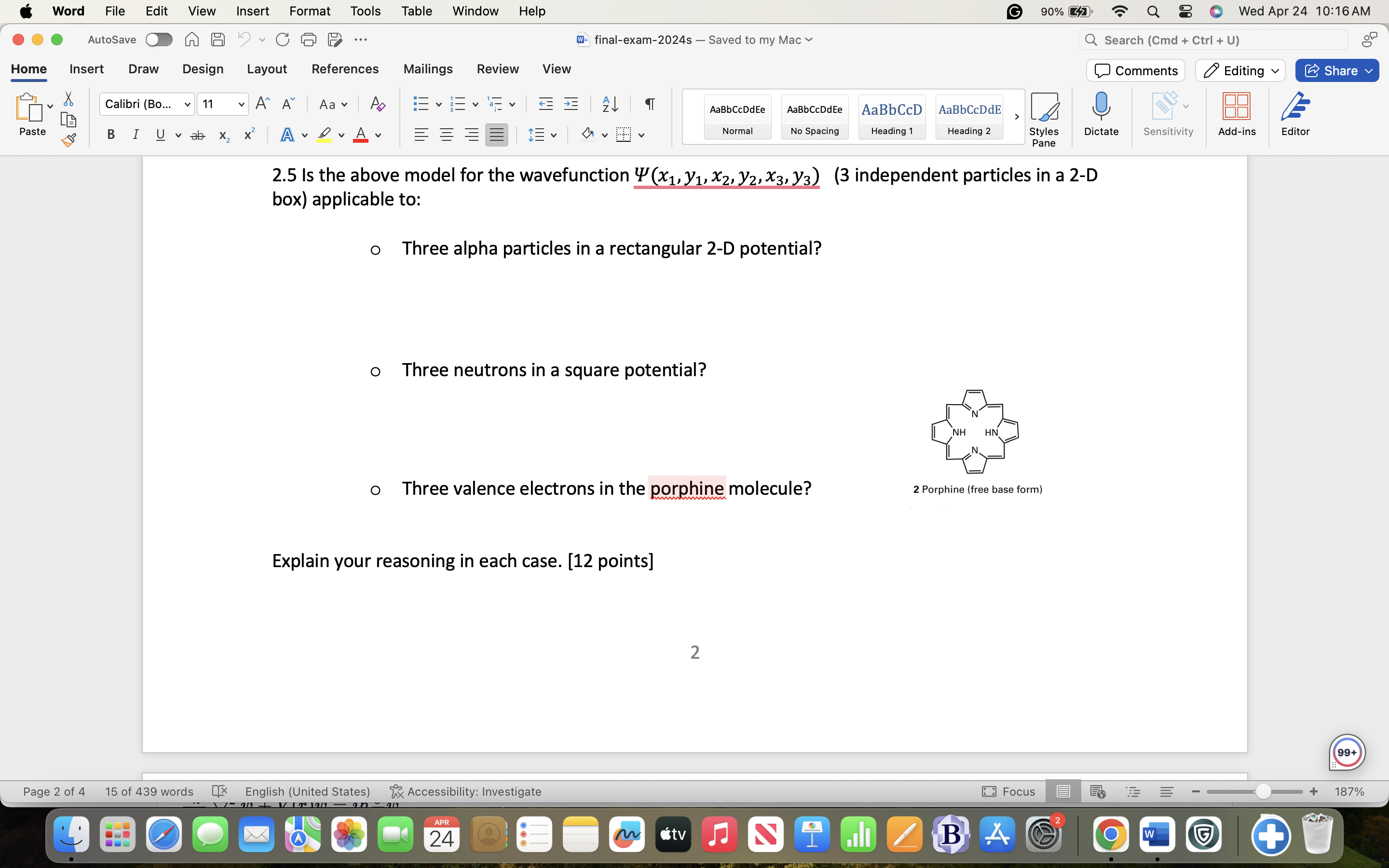This screenshot has width=1389, height=868.
Task: Apply strikethrough formatting
Action: coord(197,136)
